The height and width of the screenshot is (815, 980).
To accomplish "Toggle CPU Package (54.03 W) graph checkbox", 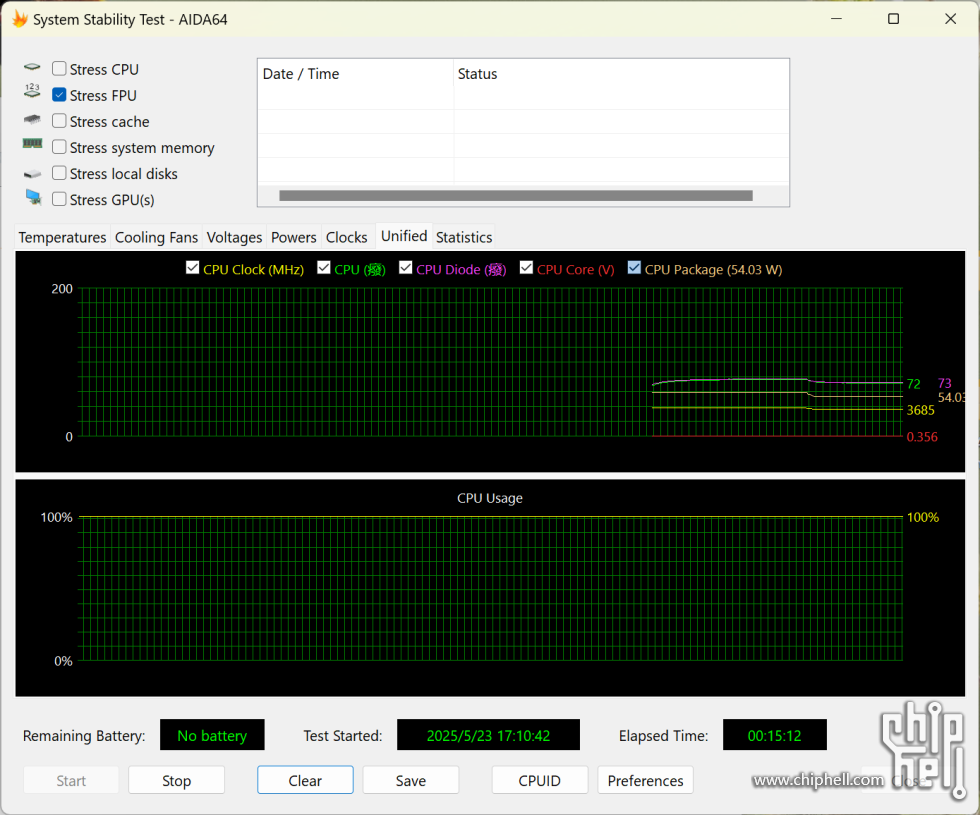I will pyautogui.click(x=634, y=268).
